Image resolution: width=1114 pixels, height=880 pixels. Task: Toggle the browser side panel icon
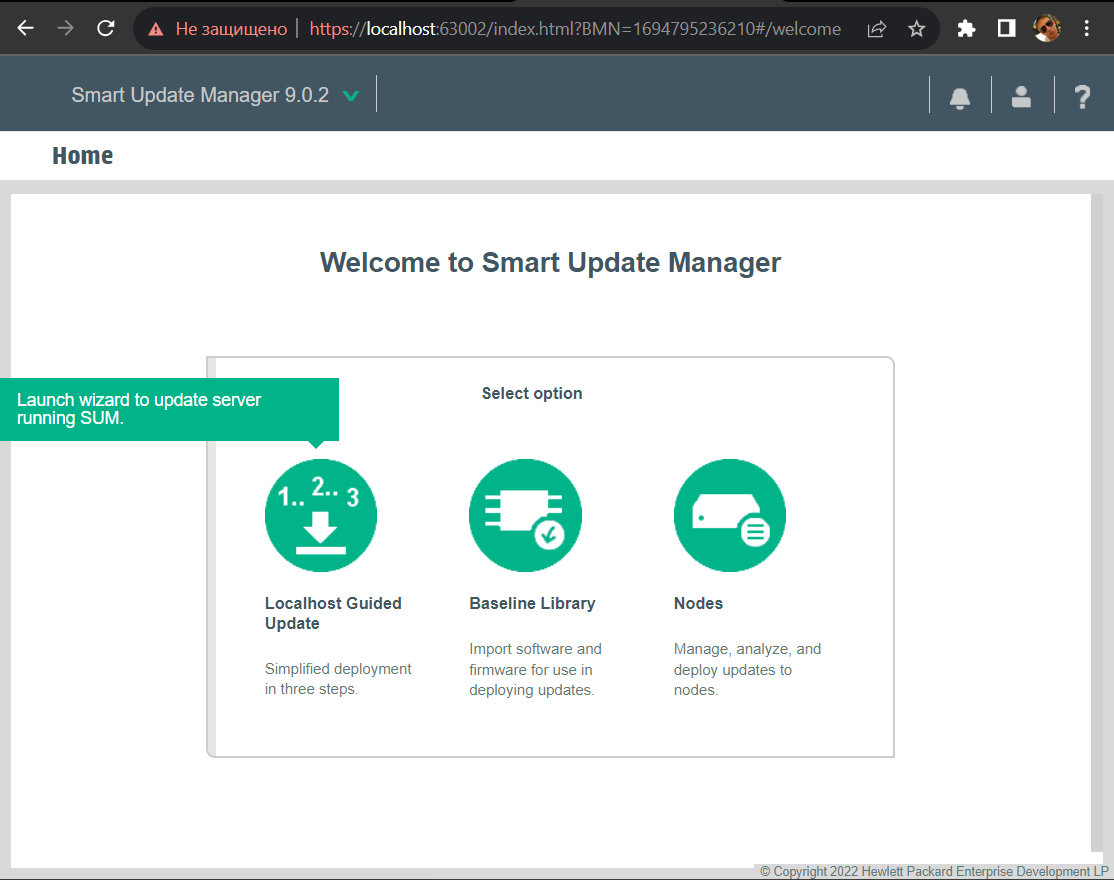(1007, 29)
